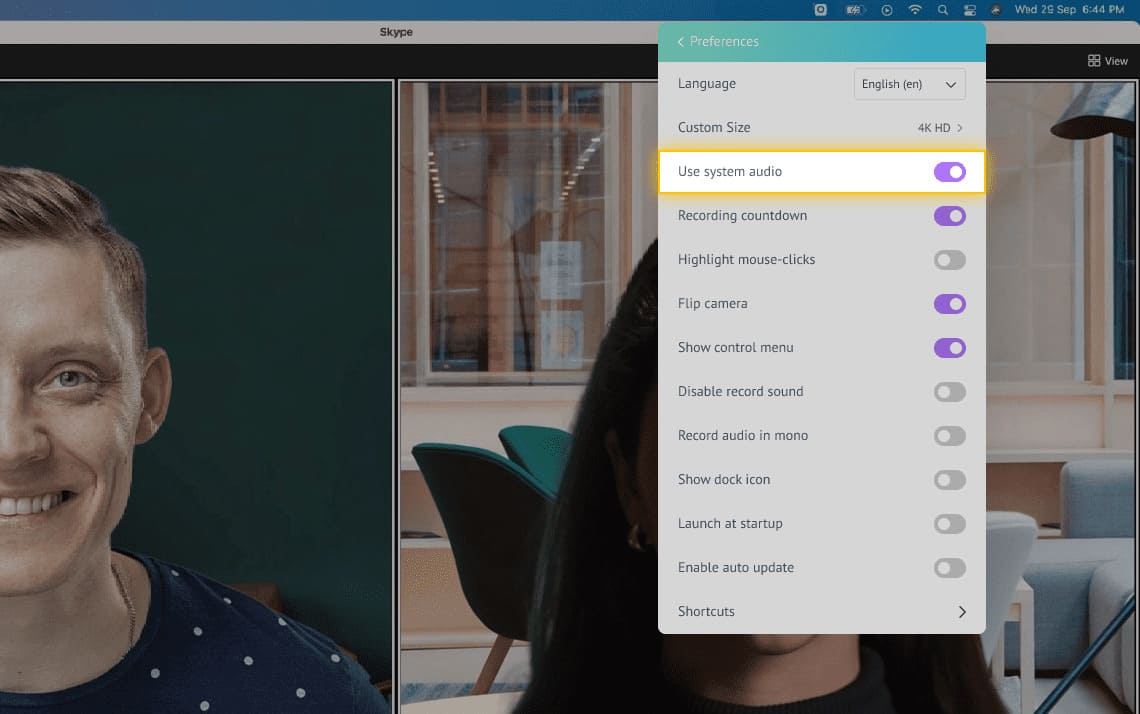The image size is (1140, 714).
Task: Open the Language dropdown showing English (en)
Action: point(909,84)
